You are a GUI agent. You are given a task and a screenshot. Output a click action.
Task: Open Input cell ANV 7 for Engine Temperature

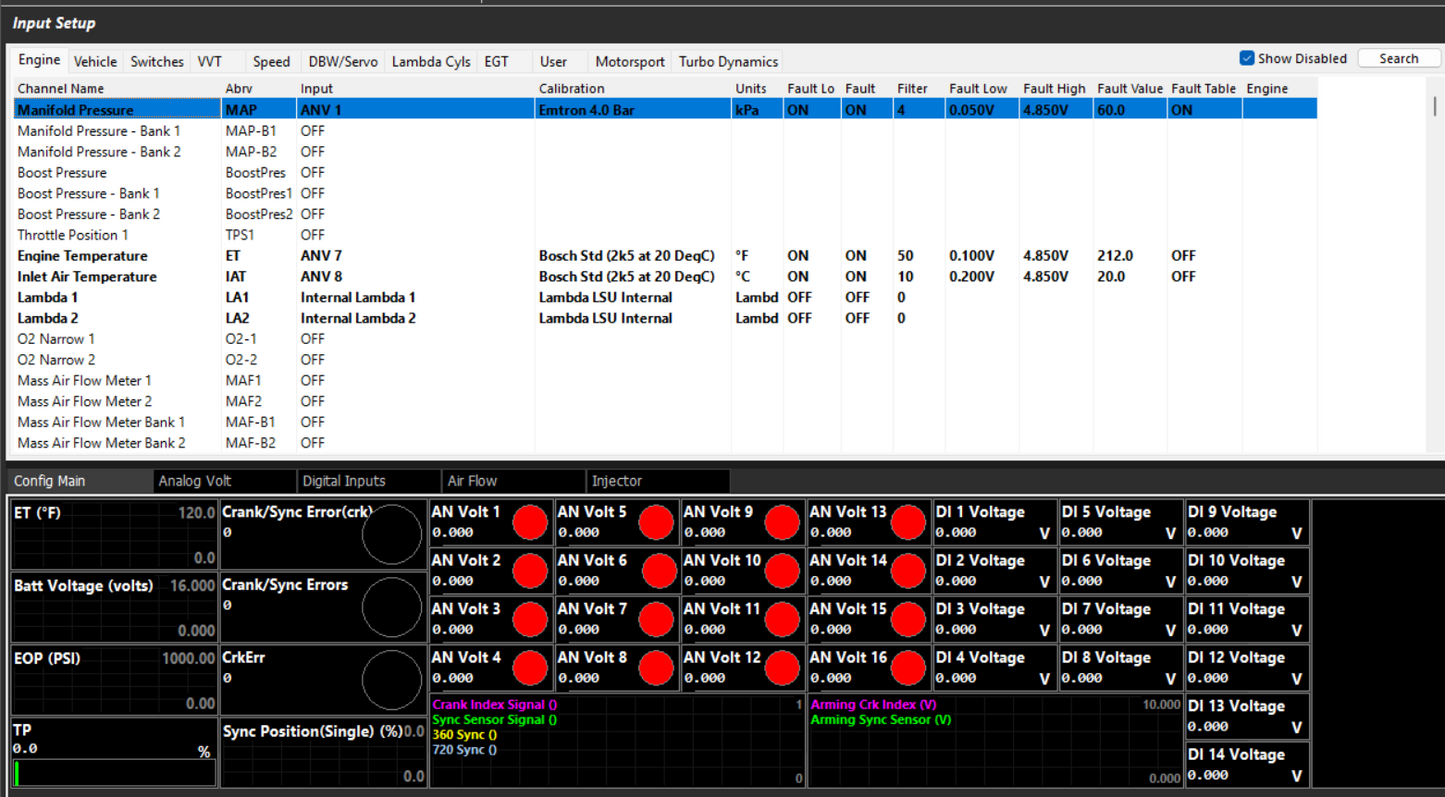pos(321,256)
